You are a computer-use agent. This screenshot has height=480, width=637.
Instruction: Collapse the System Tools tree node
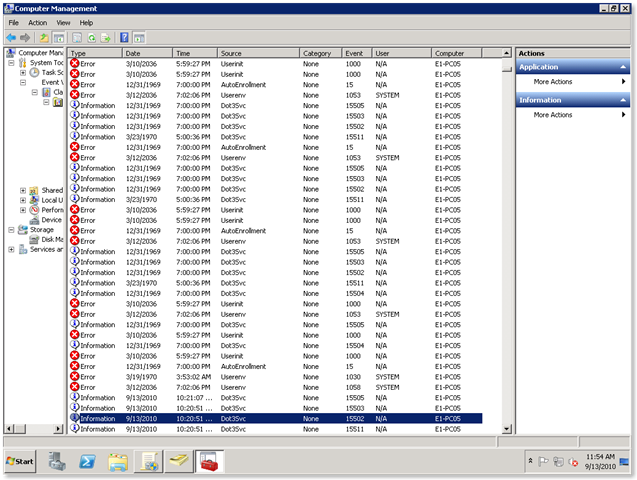[12, 63]
